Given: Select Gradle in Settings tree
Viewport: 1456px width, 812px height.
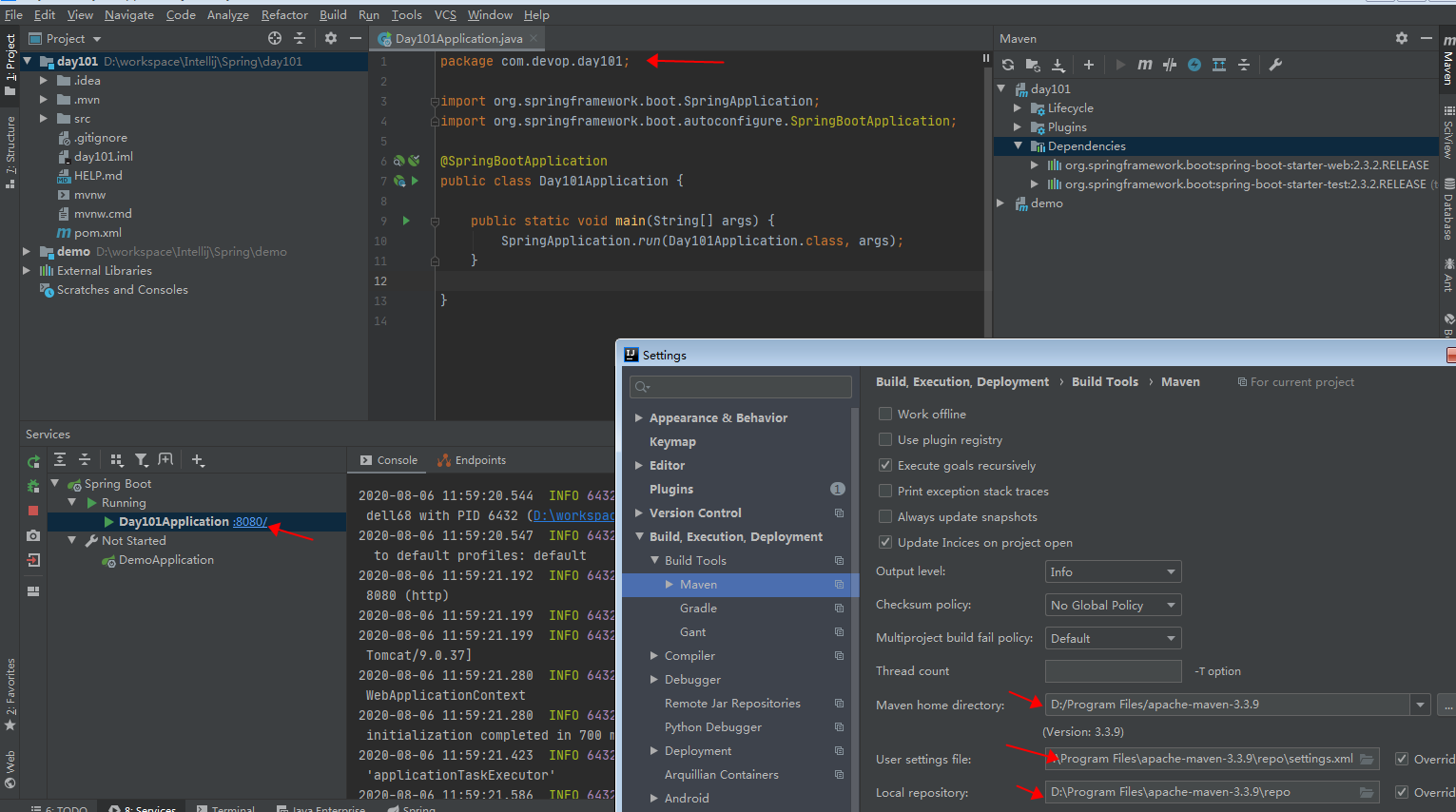Looking at the screenshot, I should [x=698, y=609].
